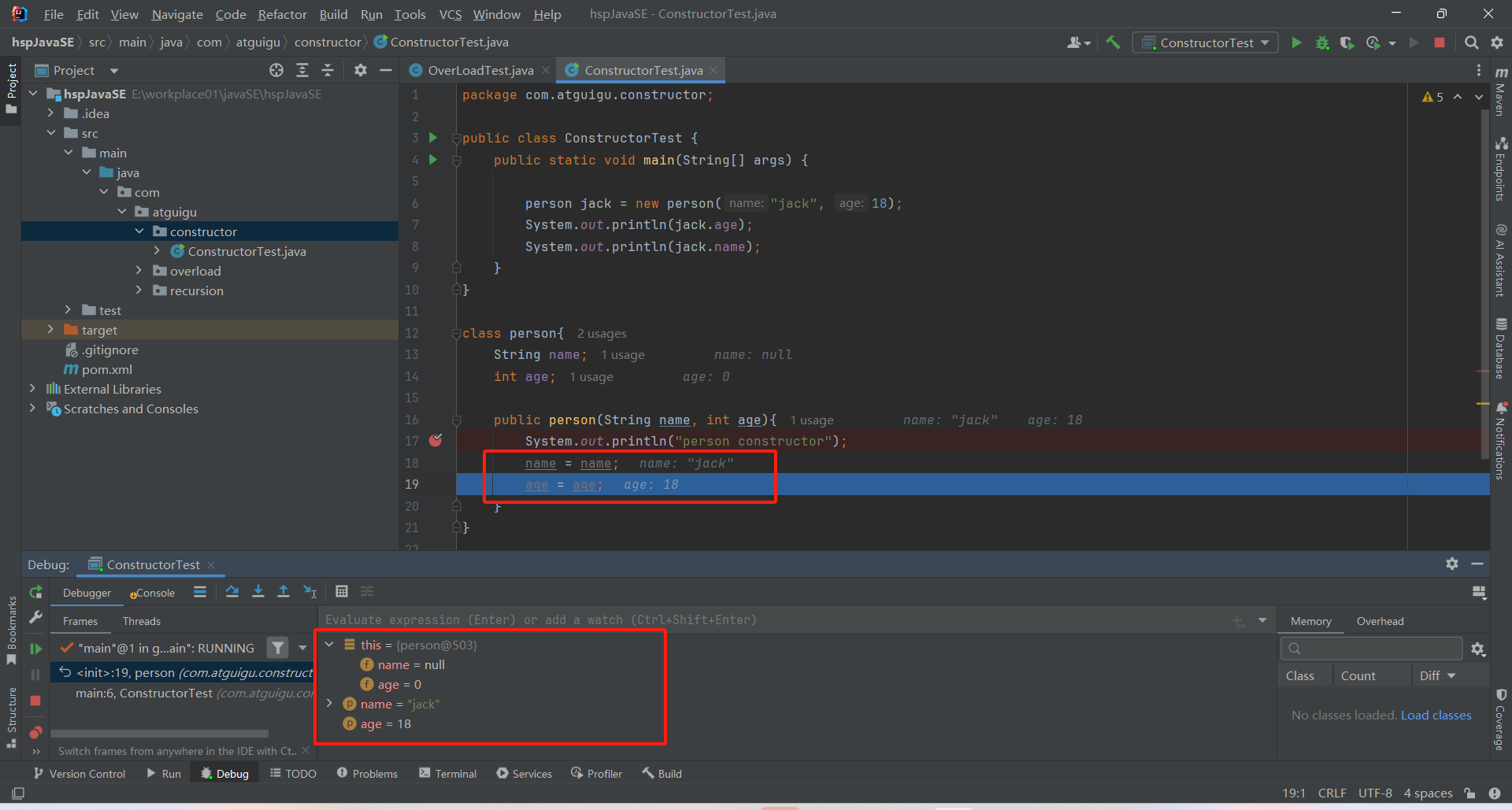
Task: Toggle the breakpoint on line 17
Action: [435, 441]
